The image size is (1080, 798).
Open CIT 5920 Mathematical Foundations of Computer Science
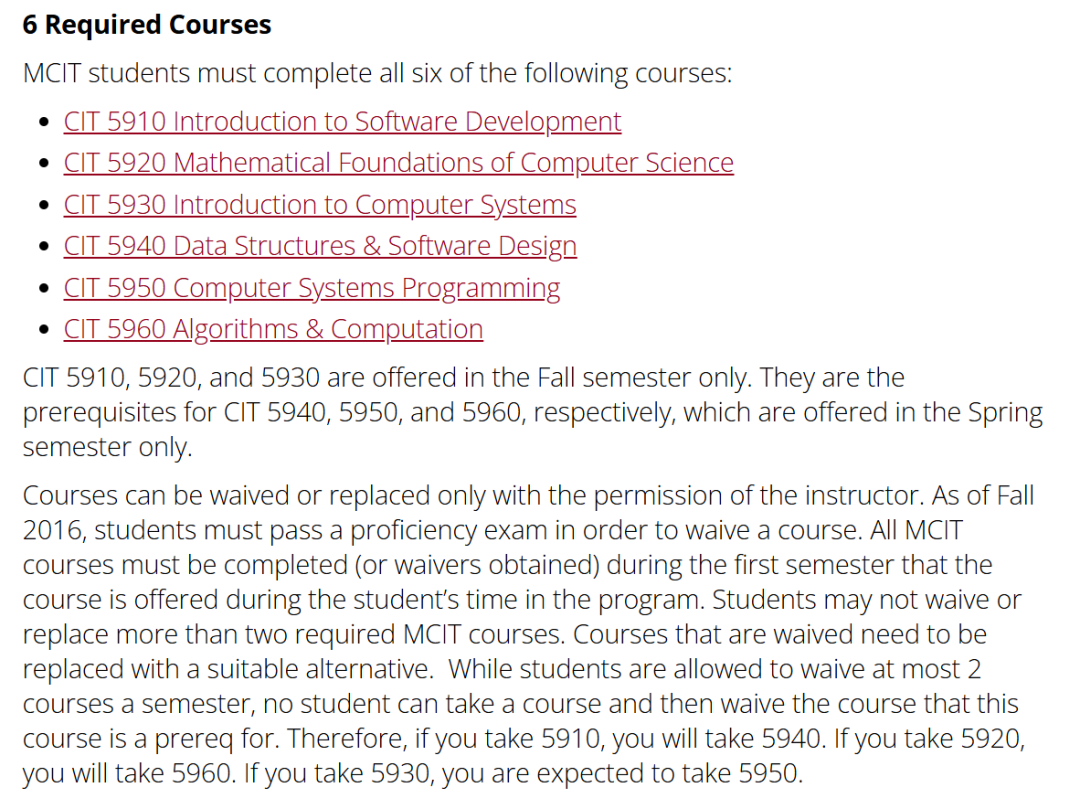tap(398, 163)
